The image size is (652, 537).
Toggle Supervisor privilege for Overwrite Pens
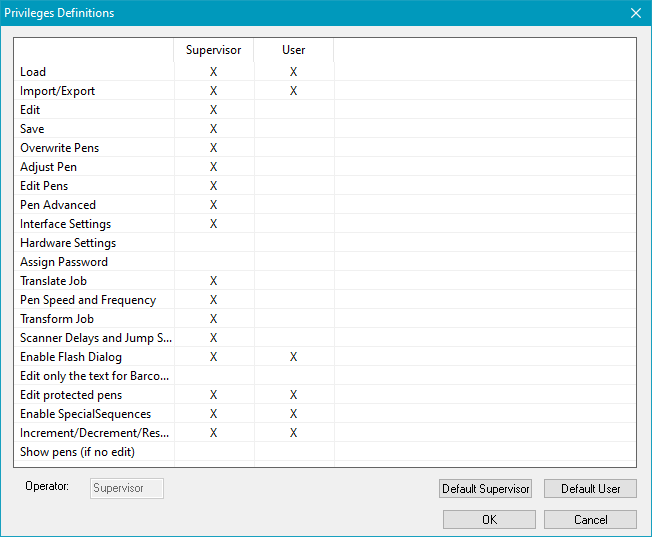(214, 148)
